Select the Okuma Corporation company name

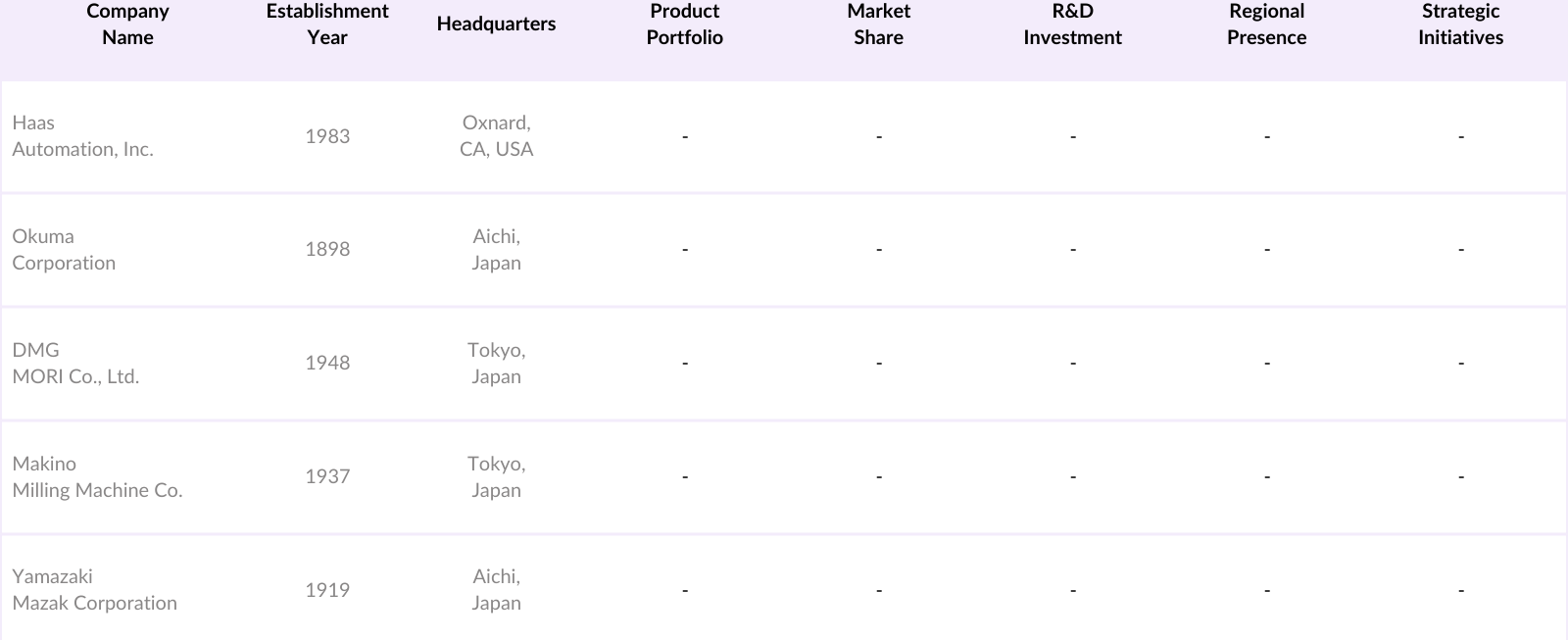tap(64, 250)
